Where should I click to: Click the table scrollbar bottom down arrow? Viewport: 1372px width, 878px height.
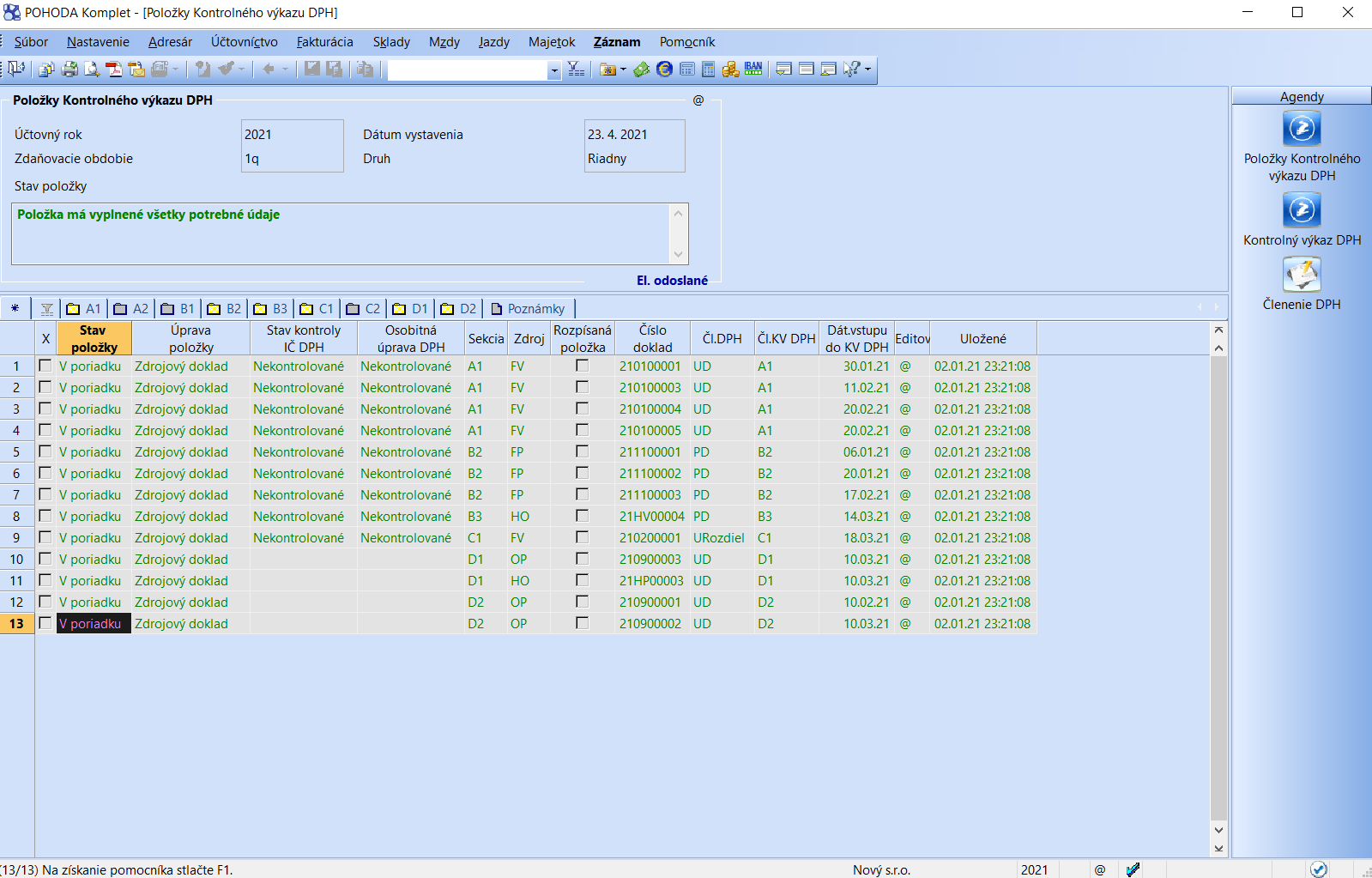pyautogui.click(x=1218, y=849)
